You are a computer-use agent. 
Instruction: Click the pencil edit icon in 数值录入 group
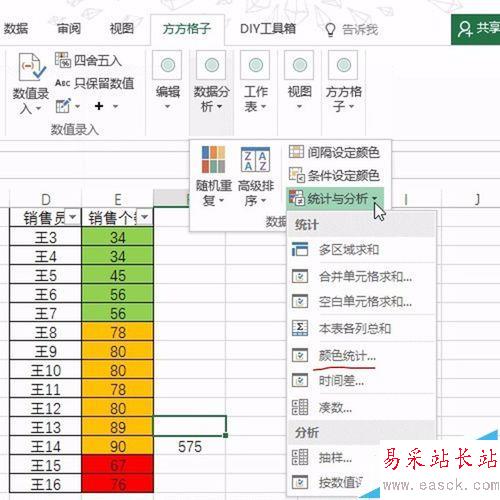pyautogui.click(x=63, y=106)
